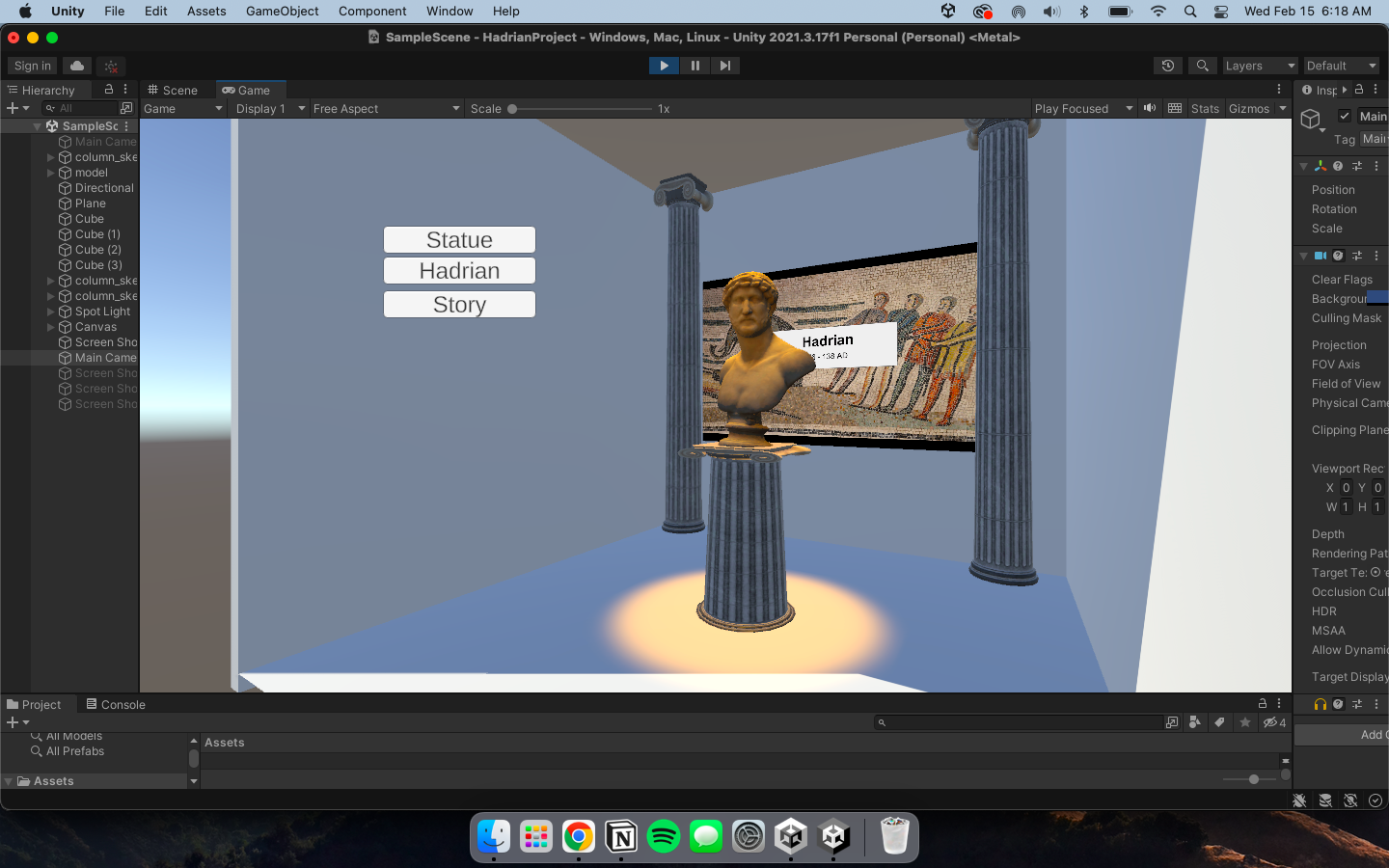The height and width of the screenshot is (868, 1389).
Task: Open version control settings icon
Action: click(x=111, y=66)
